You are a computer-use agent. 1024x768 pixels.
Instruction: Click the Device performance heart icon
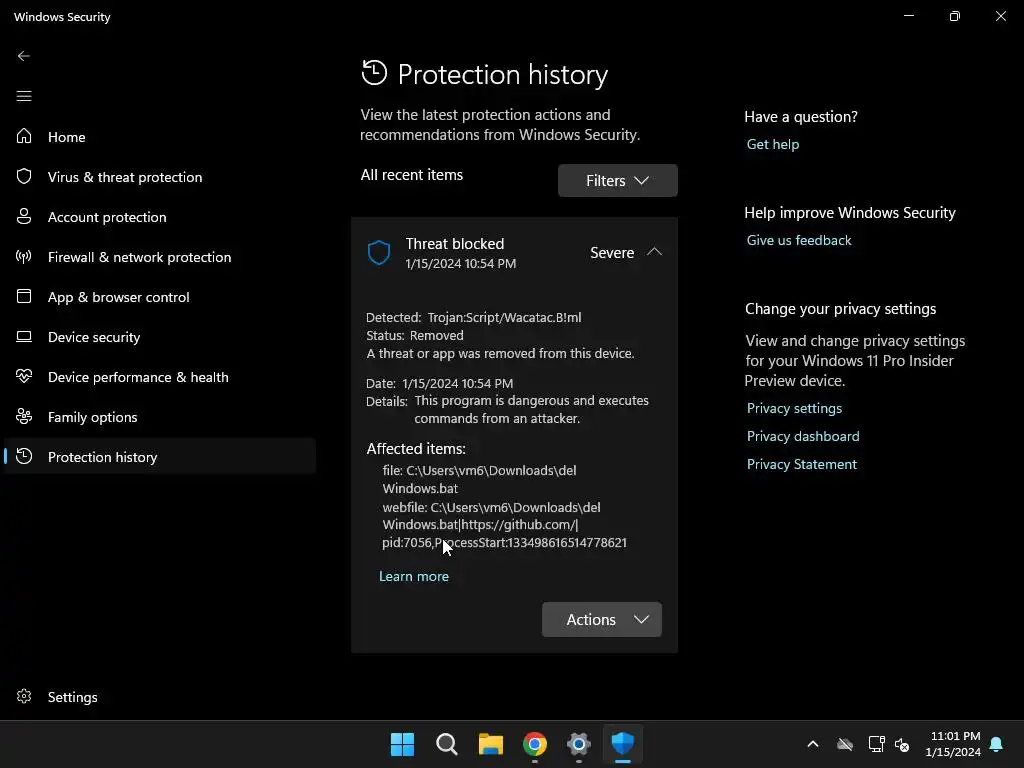pos(24,376)
